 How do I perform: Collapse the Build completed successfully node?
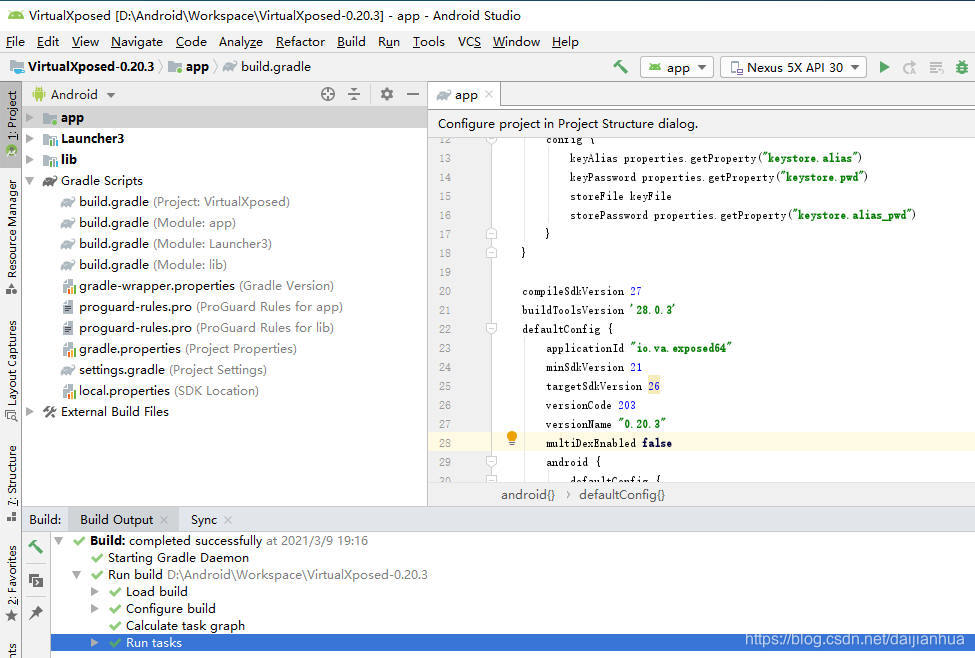pyautogui.click(x=58, y=540)
